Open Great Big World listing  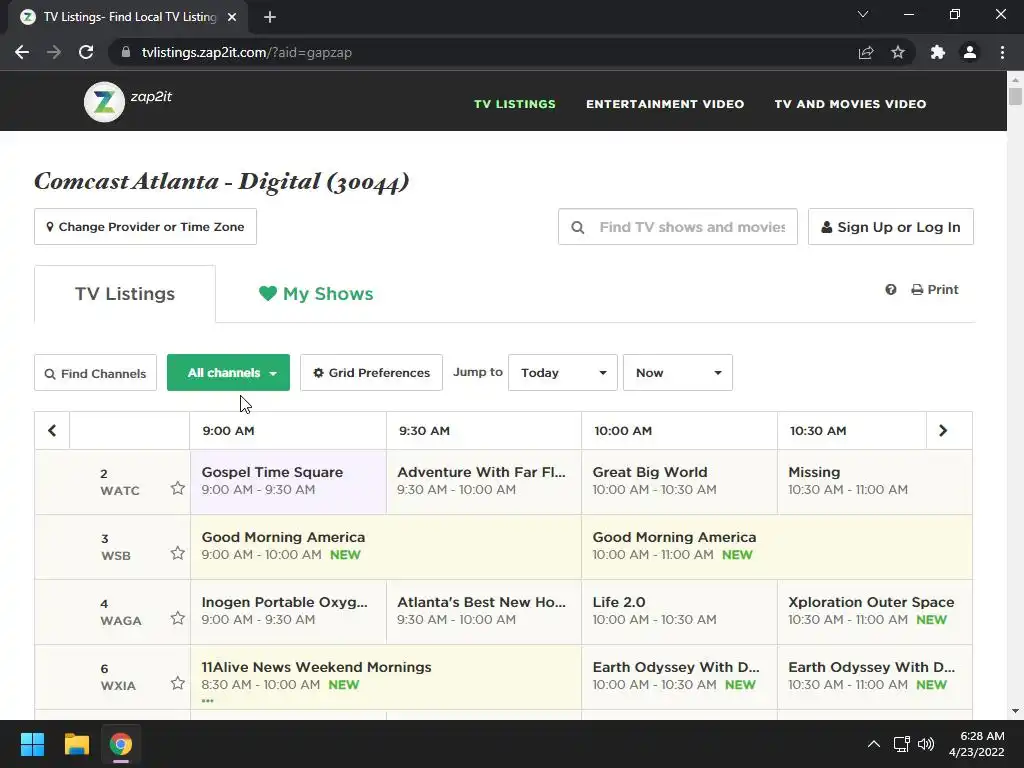point(679,481)
